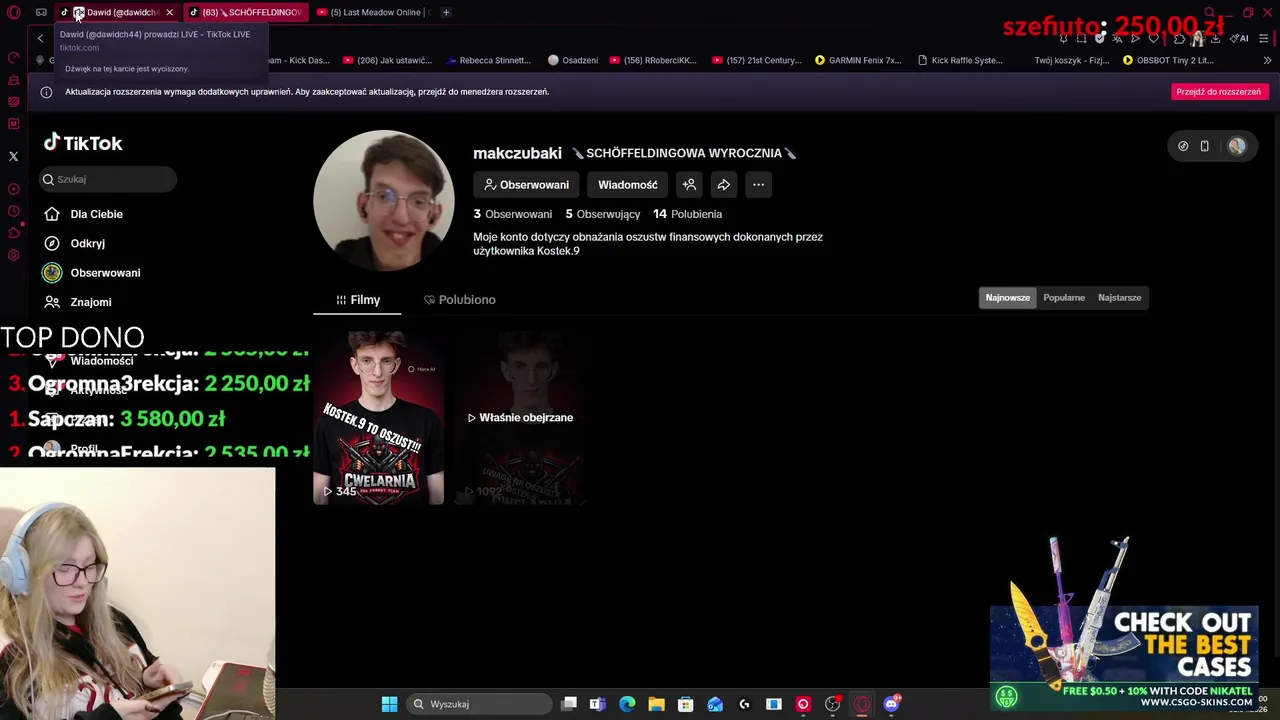
Task: Sort videos by Najnowsze
Action: [x=1007, y=297]
